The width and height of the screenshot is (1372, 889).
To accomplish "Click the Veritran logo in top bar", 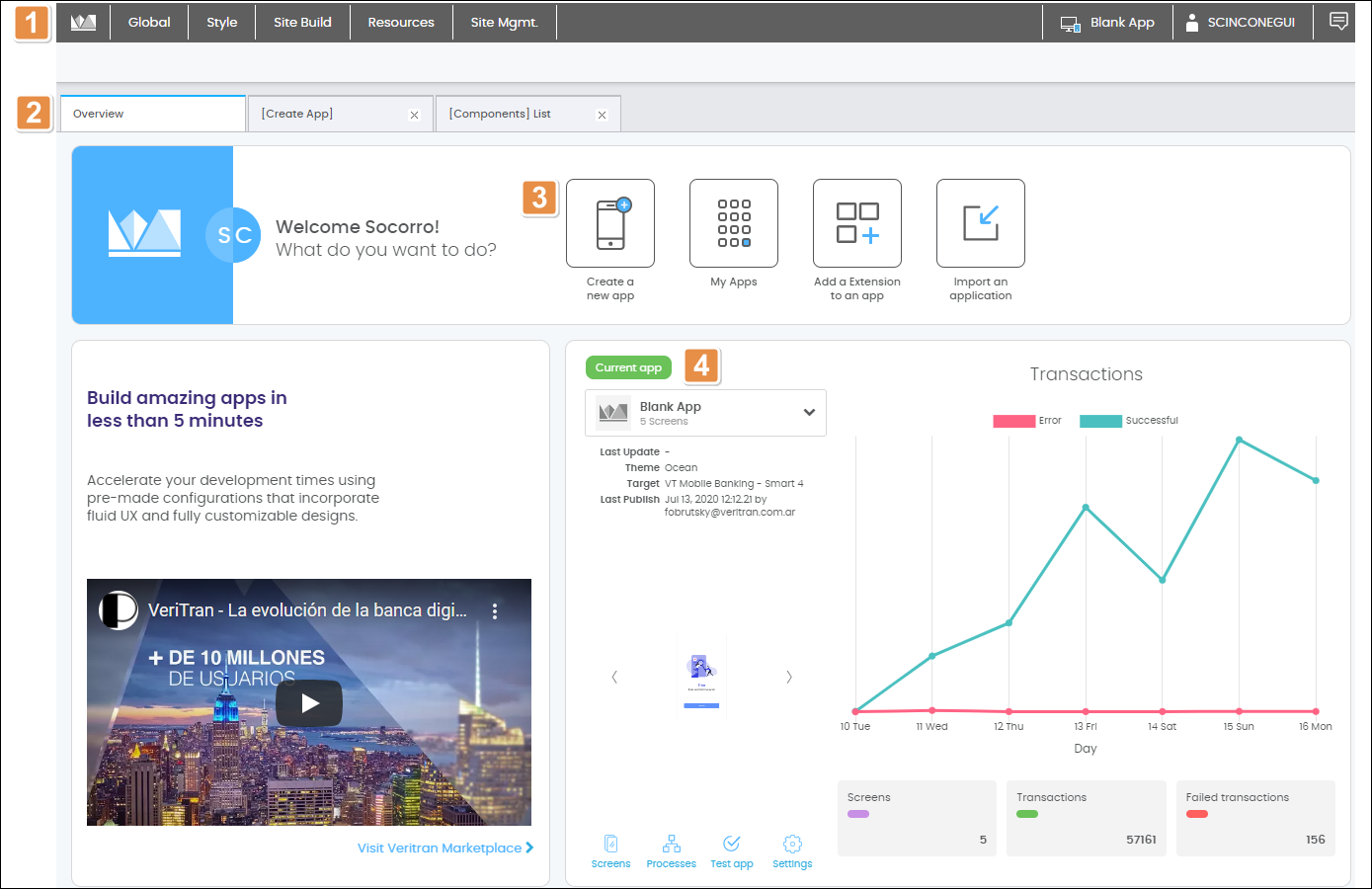I will 84,22.
